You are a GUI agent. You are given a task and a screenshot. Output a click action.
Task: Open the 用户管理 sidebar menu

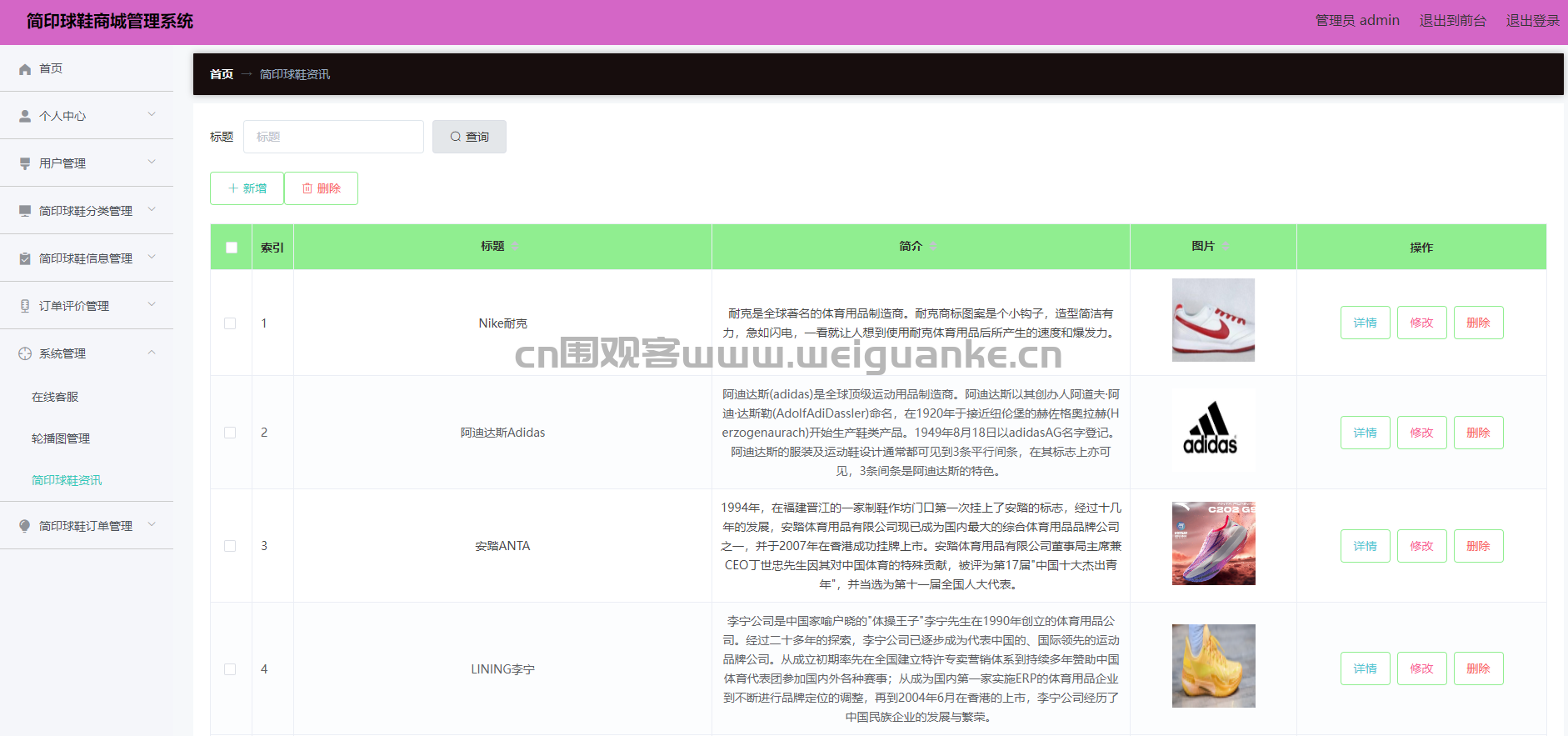(x=87, y=163)
